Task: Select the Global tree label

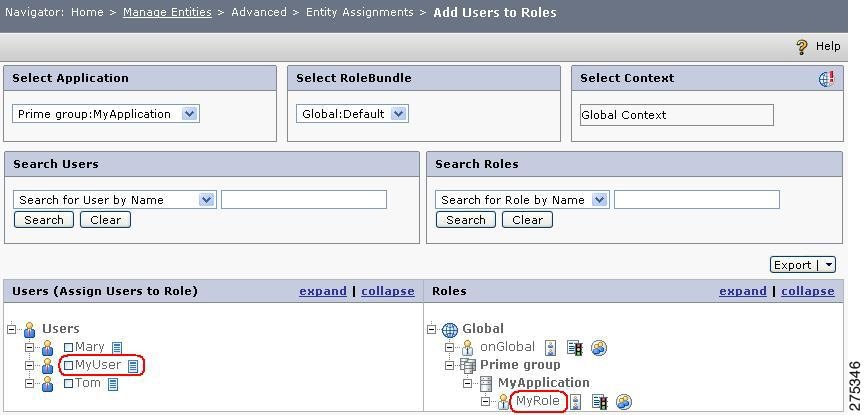Action: pyautogui.click(x=483, y=329)
